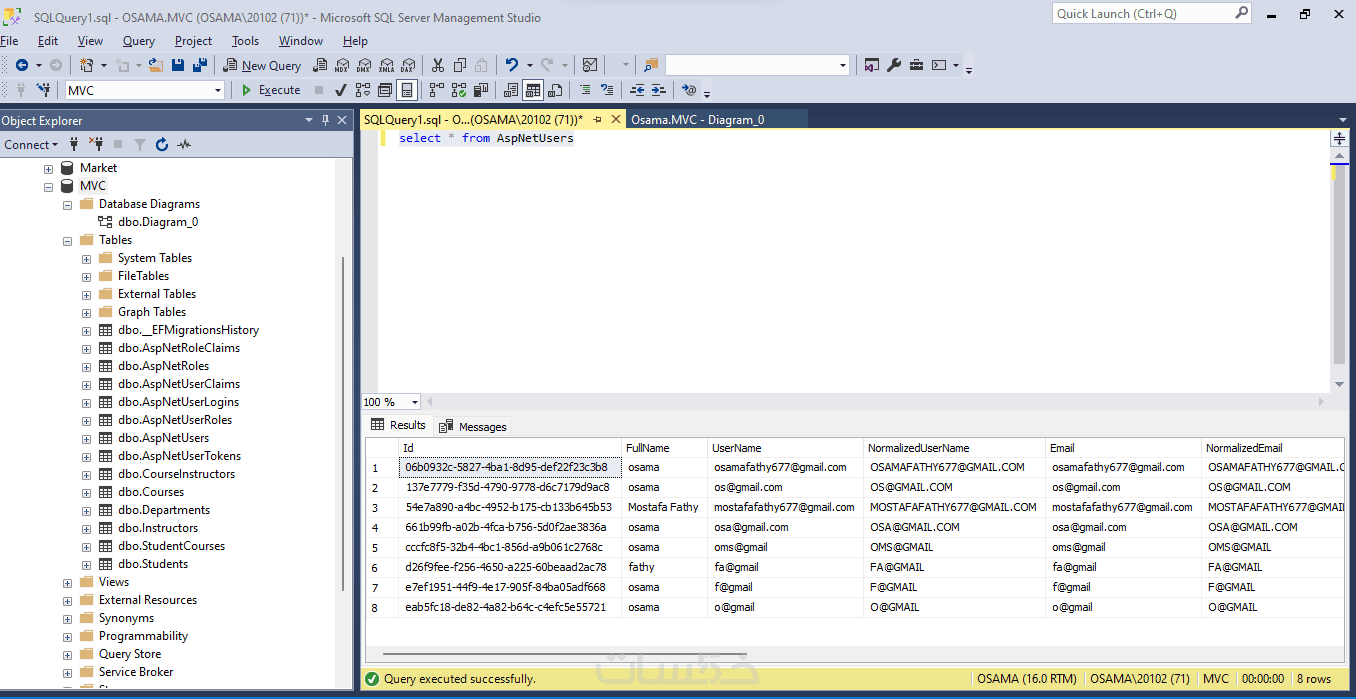The image size is (1356, 699).
Task: Click the Parse checkmark icon
Action: click(x=340, y=90)
